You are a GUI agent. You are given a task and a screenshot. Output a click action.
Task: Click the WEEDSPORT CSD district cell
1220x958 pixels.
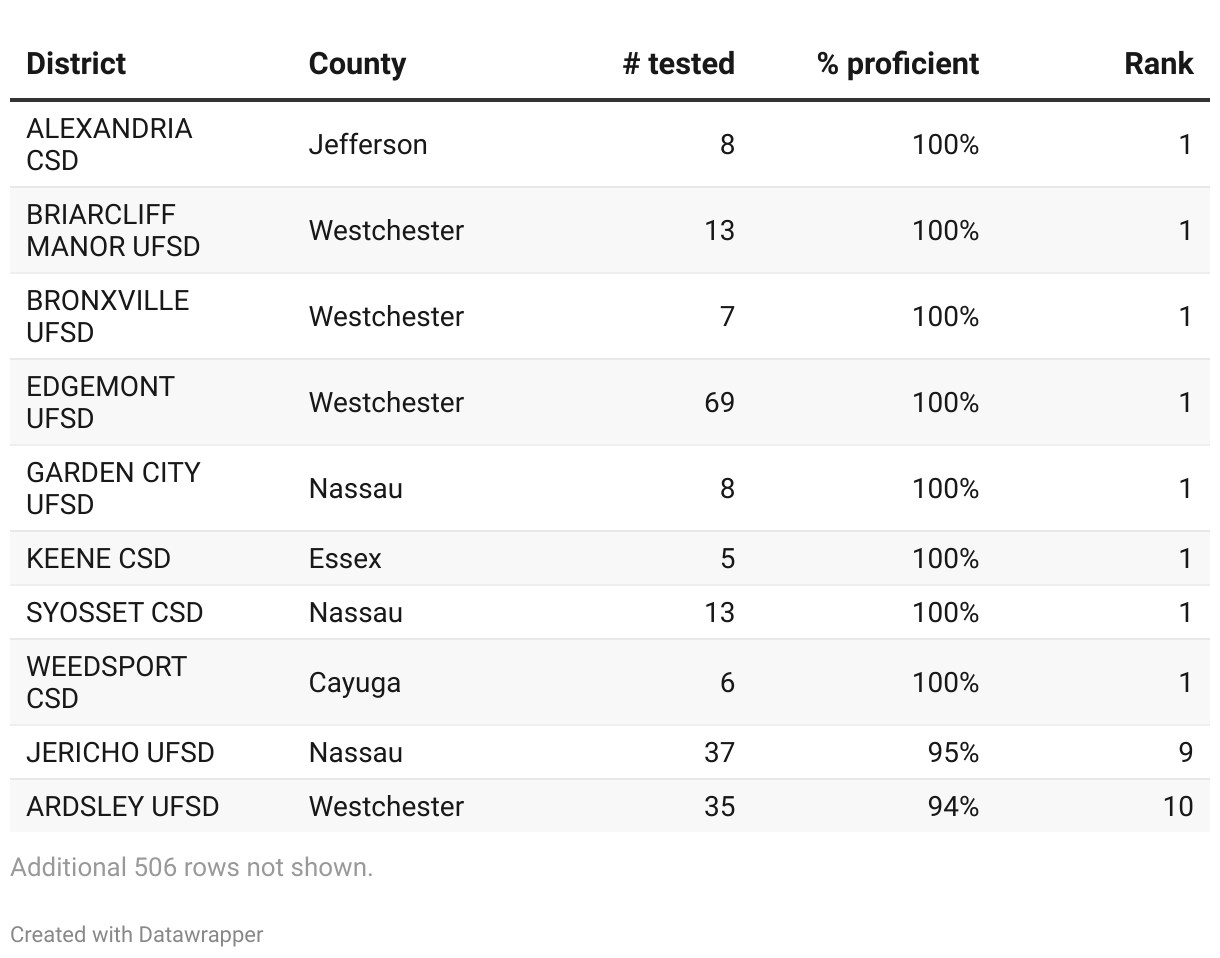[x=106, y=682]
